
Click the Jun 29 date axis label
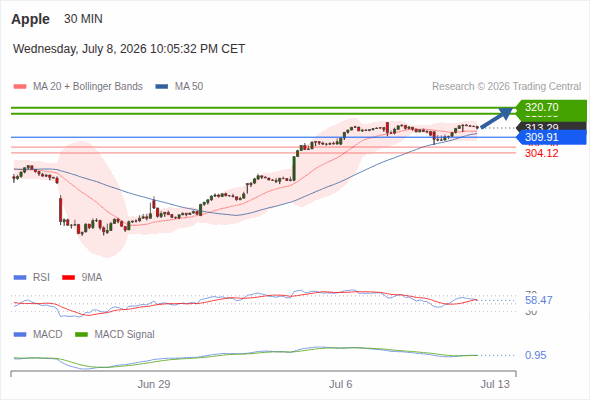[154, 384]
